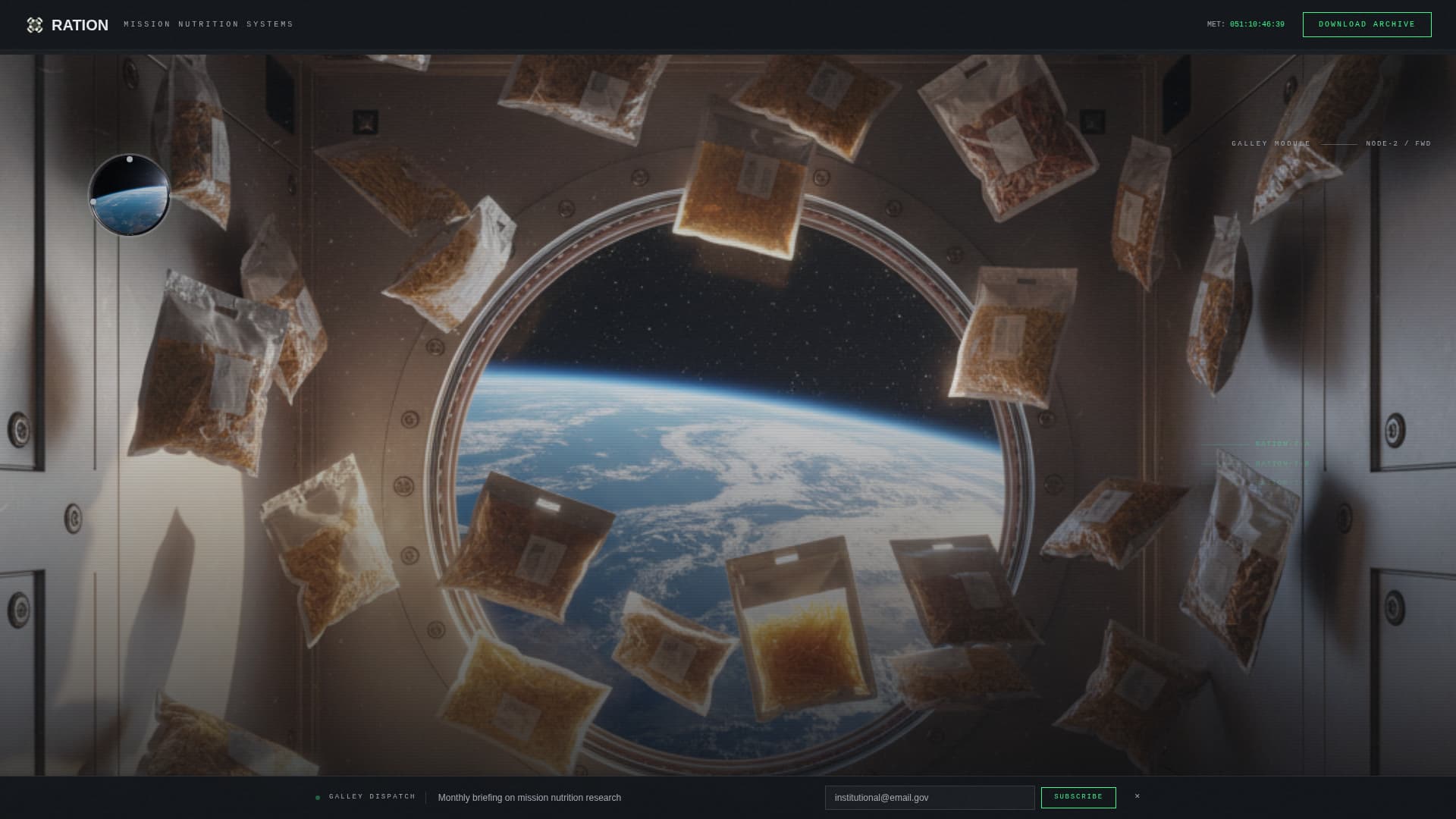Click the Download Archive button

click(x=1367, y=24)
